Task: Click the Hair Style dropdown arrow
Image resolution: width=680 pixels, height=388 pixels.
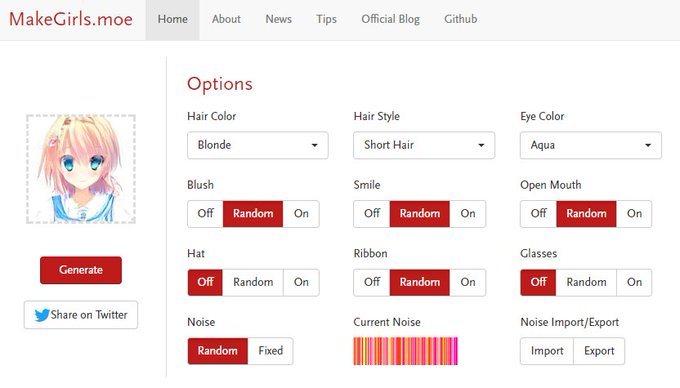Action: pos(481,145)
